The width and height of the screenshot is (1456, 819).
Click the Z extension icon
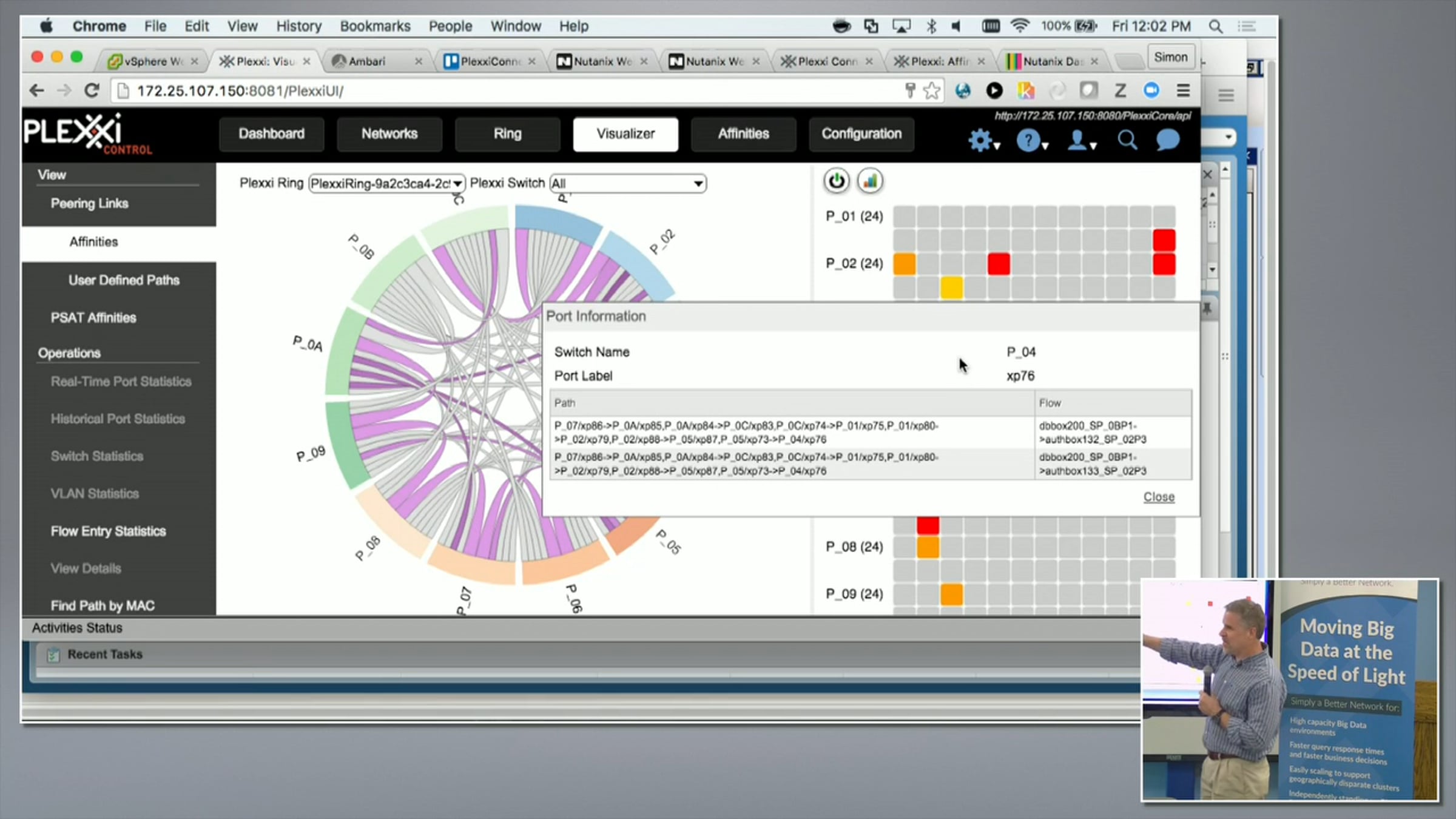pos(1120,91)
